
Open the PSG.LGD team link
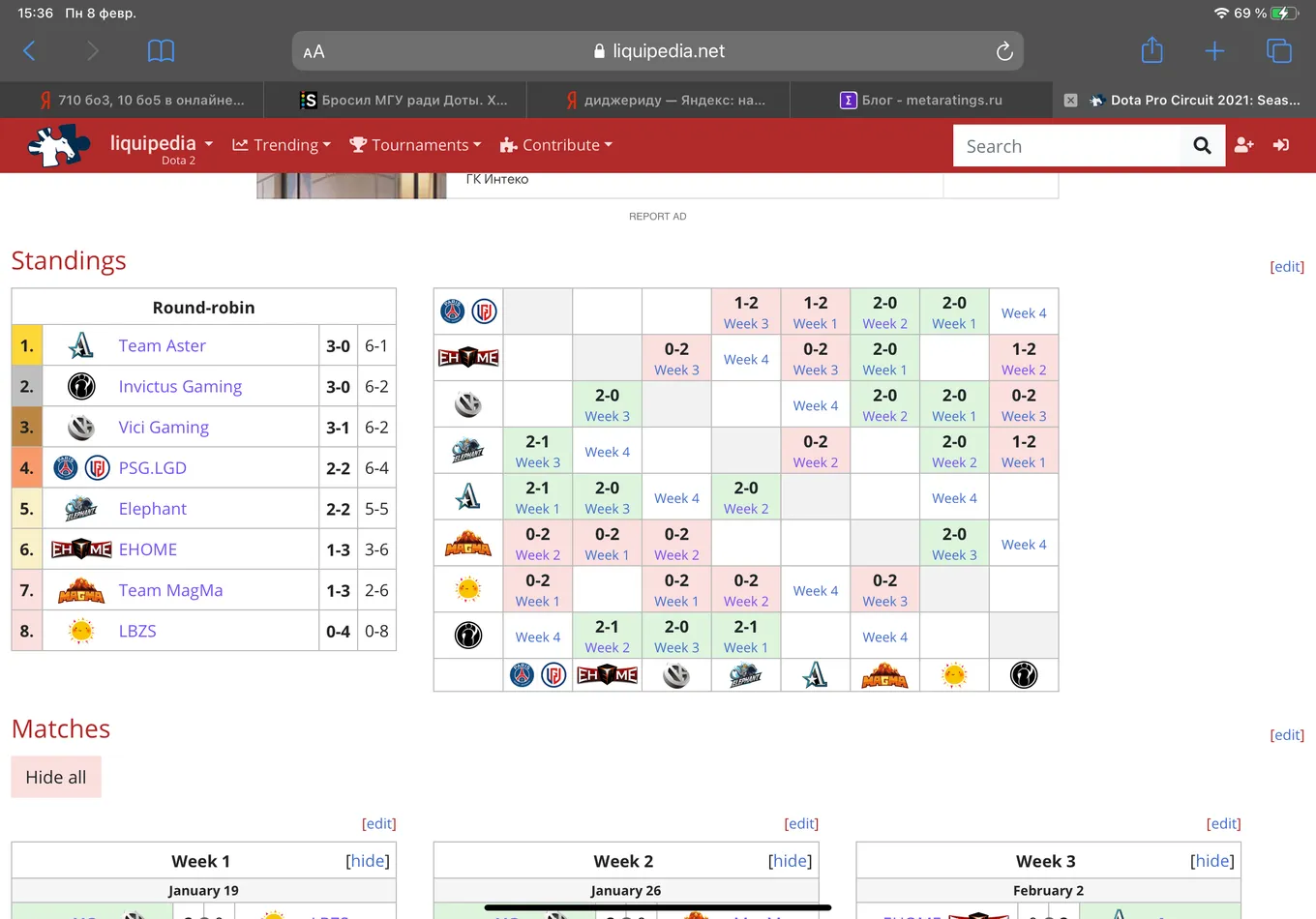pos(153,468)
